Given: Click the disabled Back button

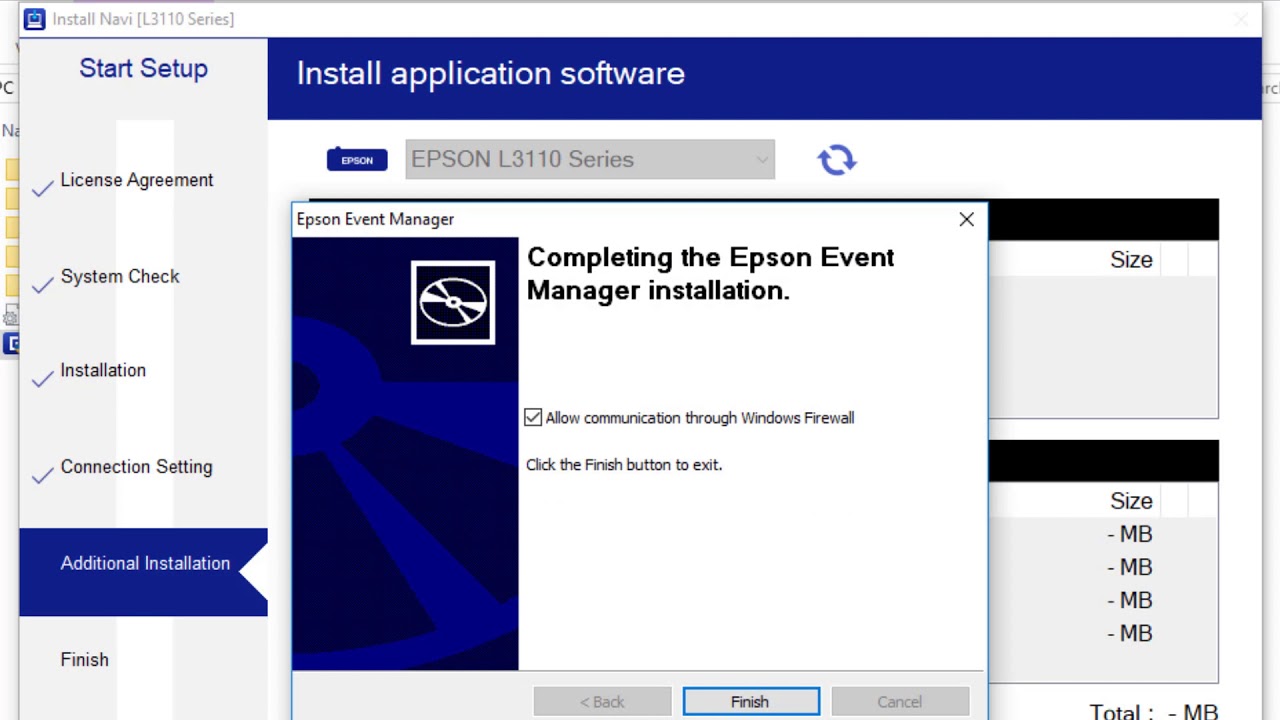Looking at the screenshot, I should click(x=602, y=702).
